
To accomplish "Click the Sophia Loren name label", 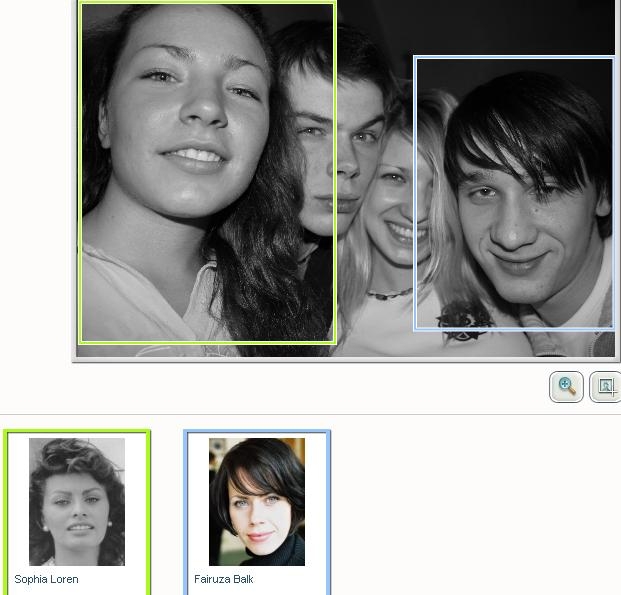I will tap(46, 579).
